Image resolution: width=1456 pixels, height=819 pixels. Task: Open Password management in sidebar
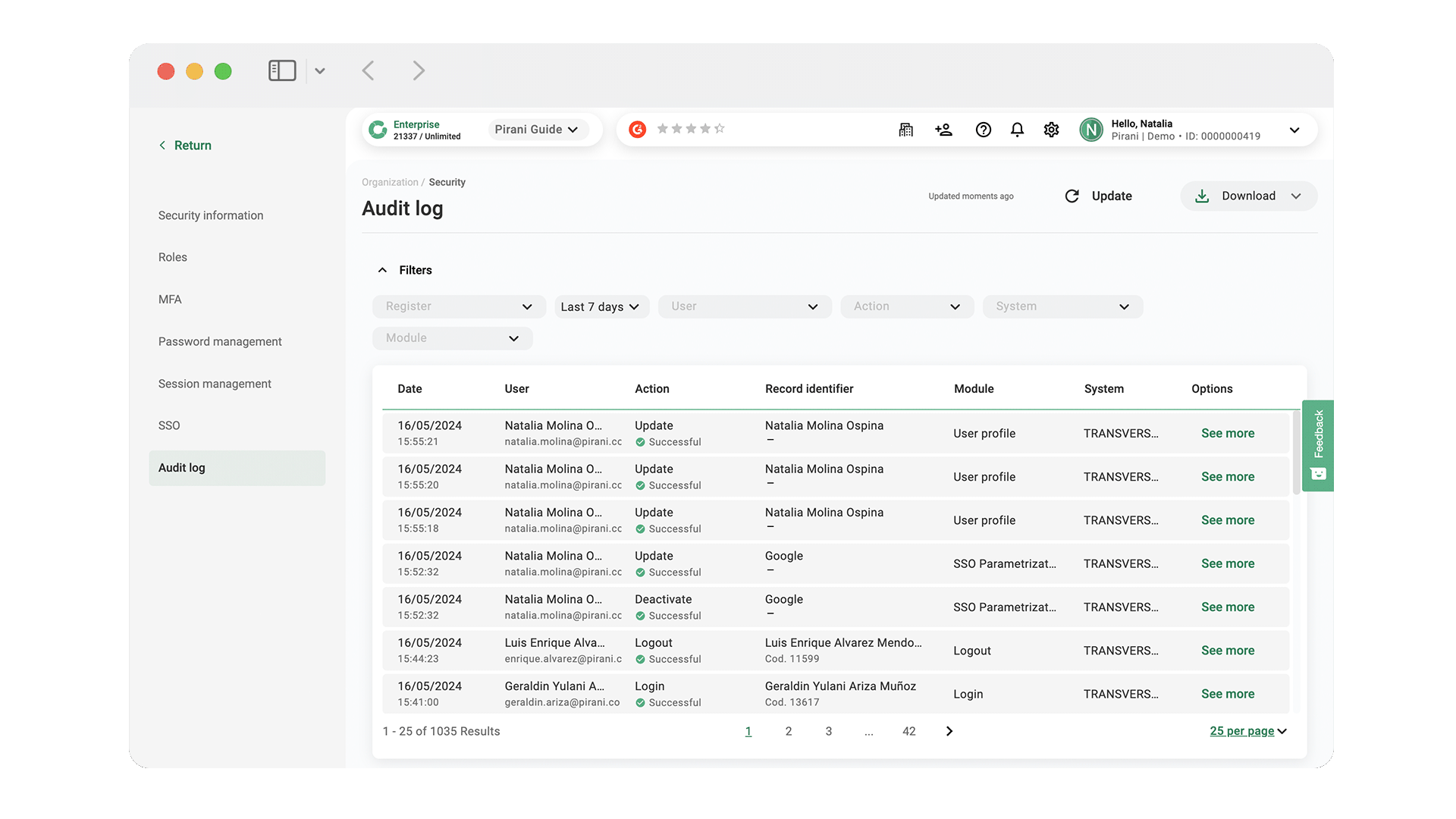(x=220, y=341)
